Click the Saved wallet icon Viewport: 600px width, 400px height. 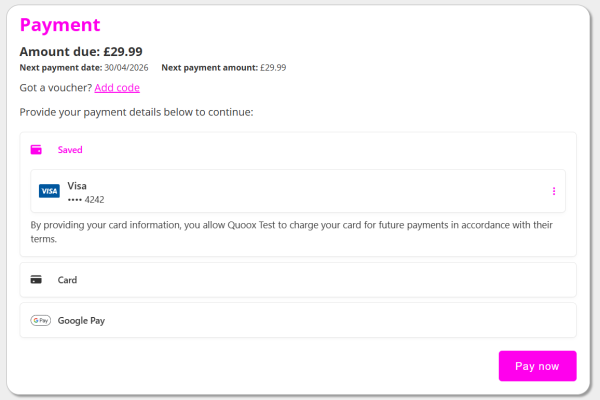(x=36, y=150)
